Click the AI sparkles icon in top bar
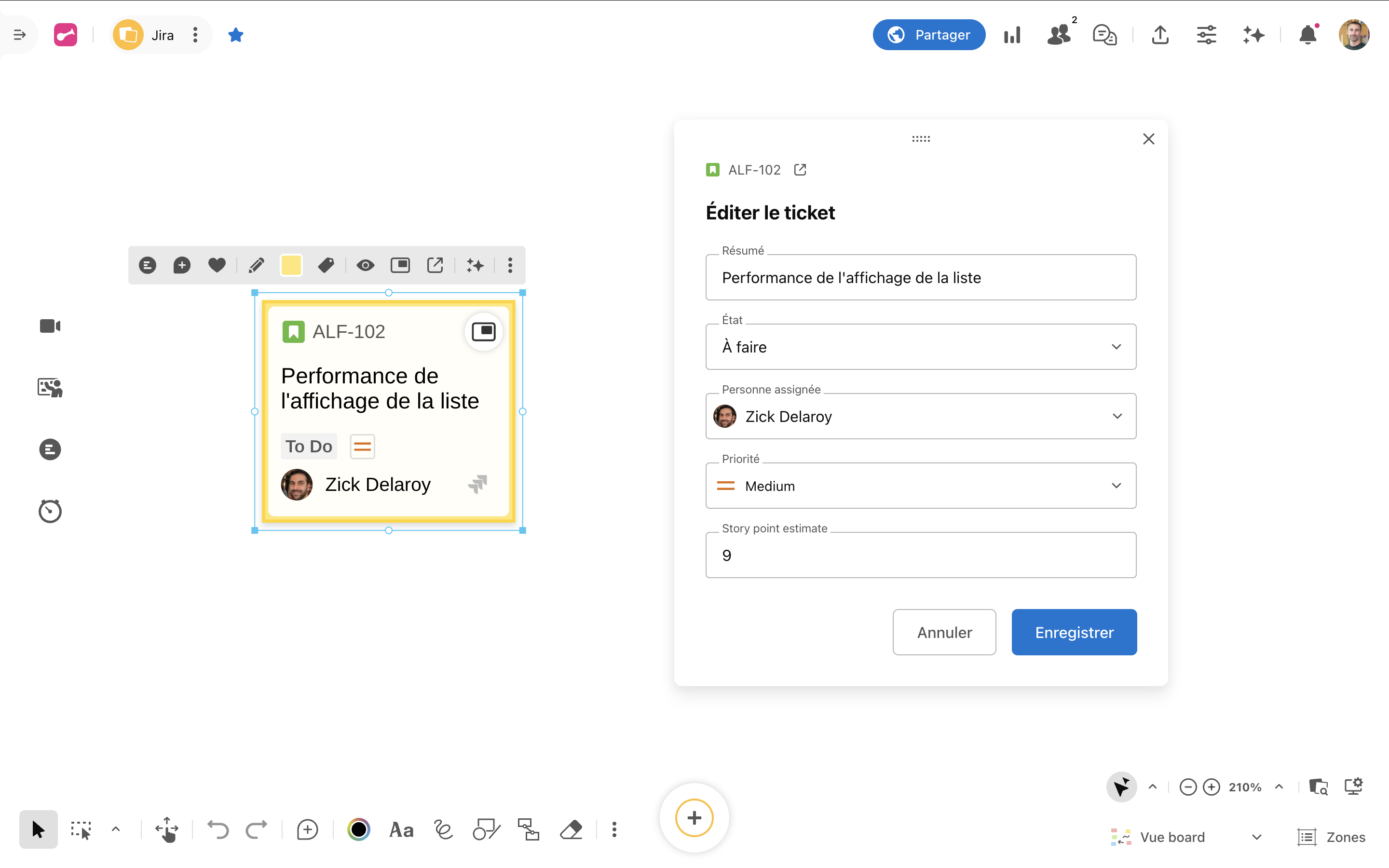The width and height of the screenshot is (1389, 868). [1253, 35]
